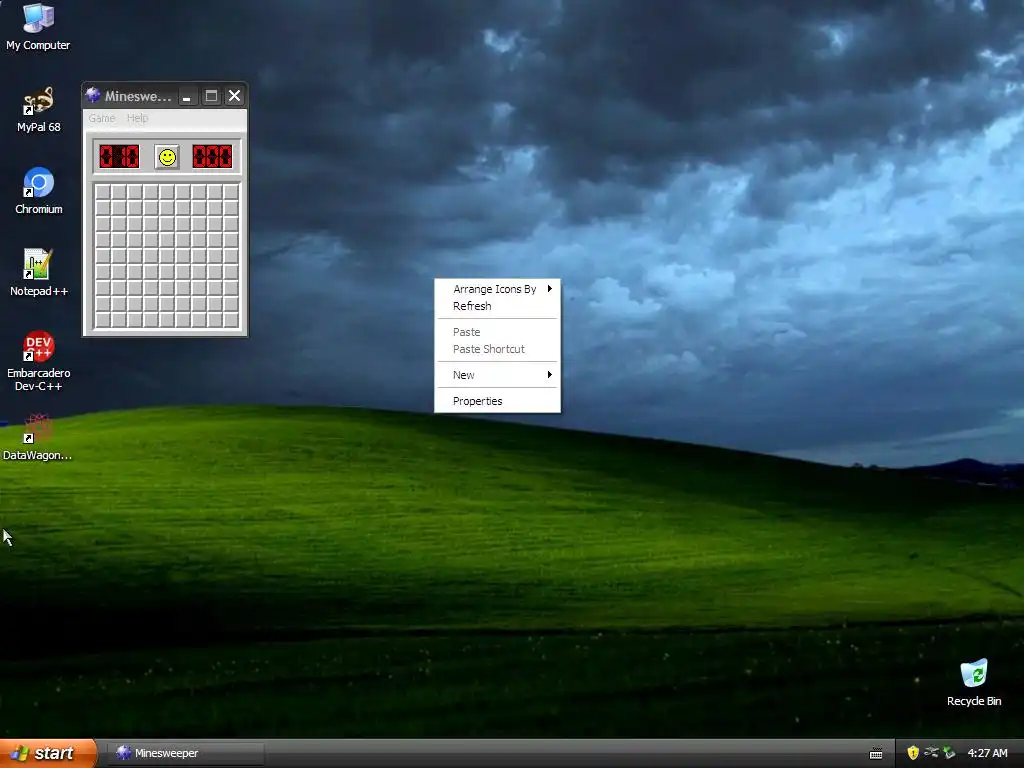Screen dimensions: 1024x768
Task: Open the Help menu in Minesweeper
Action: point(137,118)
